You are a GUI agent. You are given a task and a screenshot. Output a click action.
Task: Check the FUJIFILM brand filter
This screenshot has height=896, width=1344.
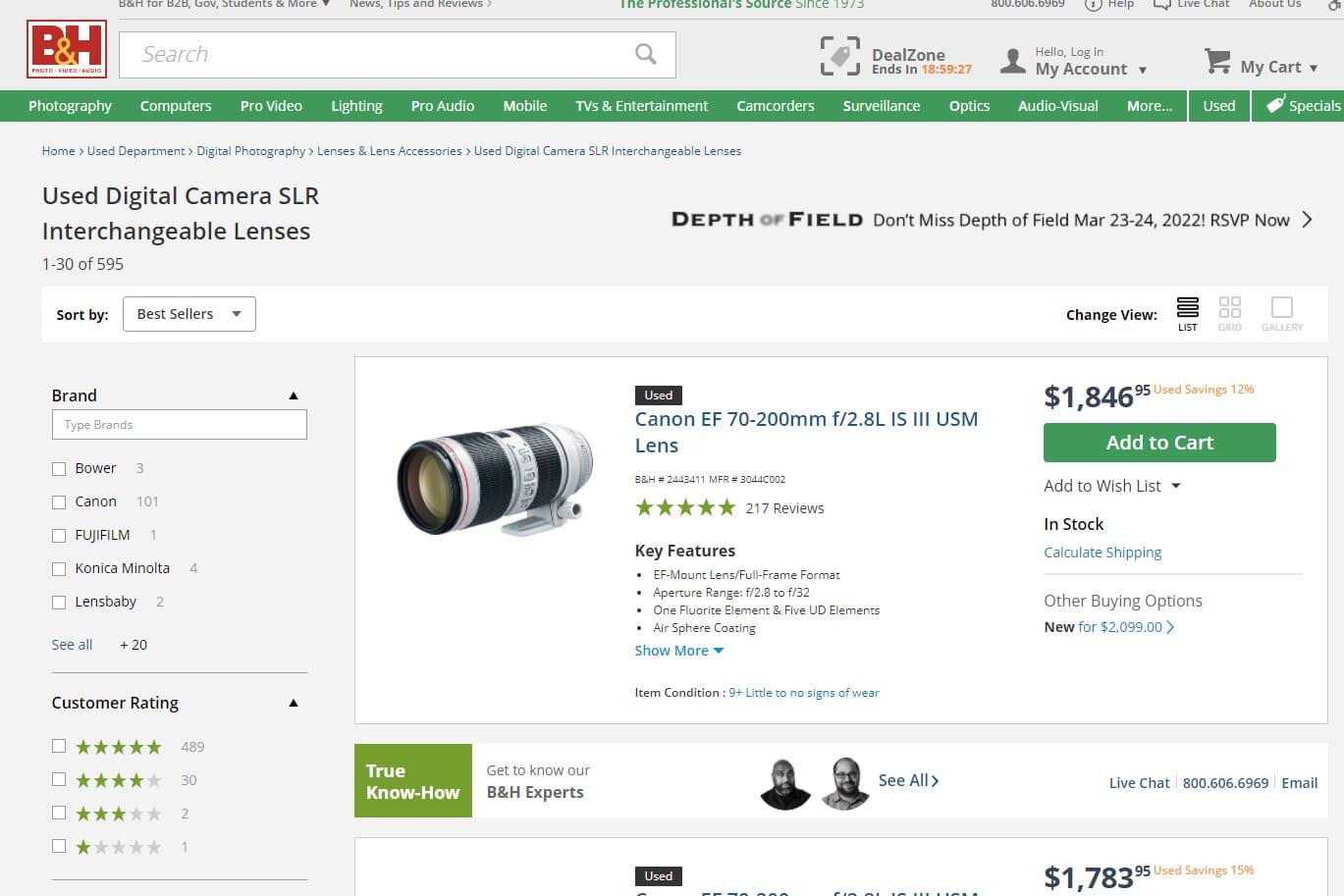pyautogui.click(x=59, y=536)
